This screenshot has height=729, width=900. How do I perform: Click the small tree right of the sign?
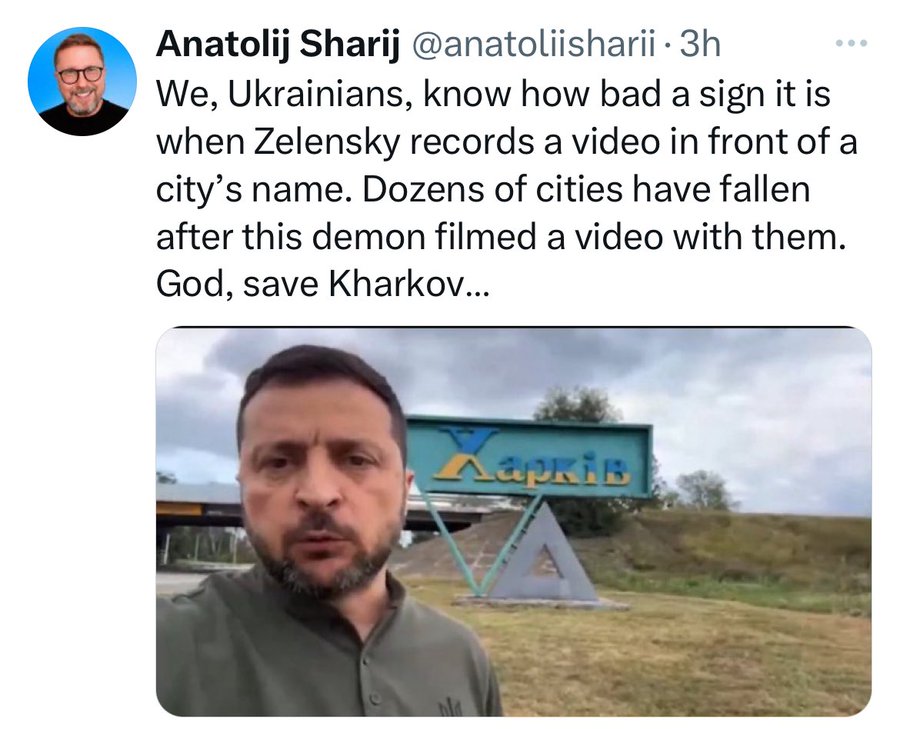click(x=705, y=490)
